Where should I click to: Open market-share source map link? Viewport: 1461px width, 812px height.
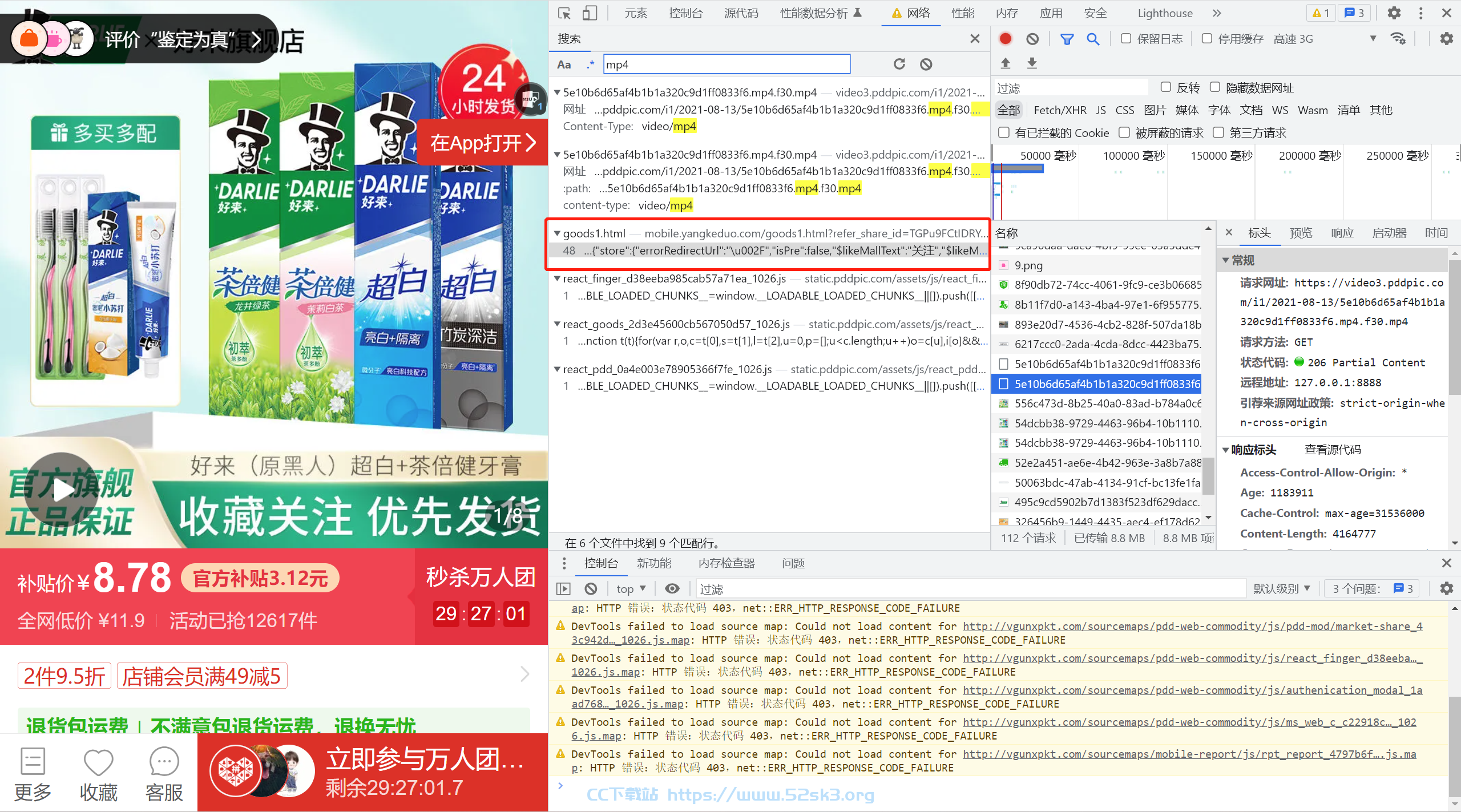pyautogui.click(x=1193, y=626)
